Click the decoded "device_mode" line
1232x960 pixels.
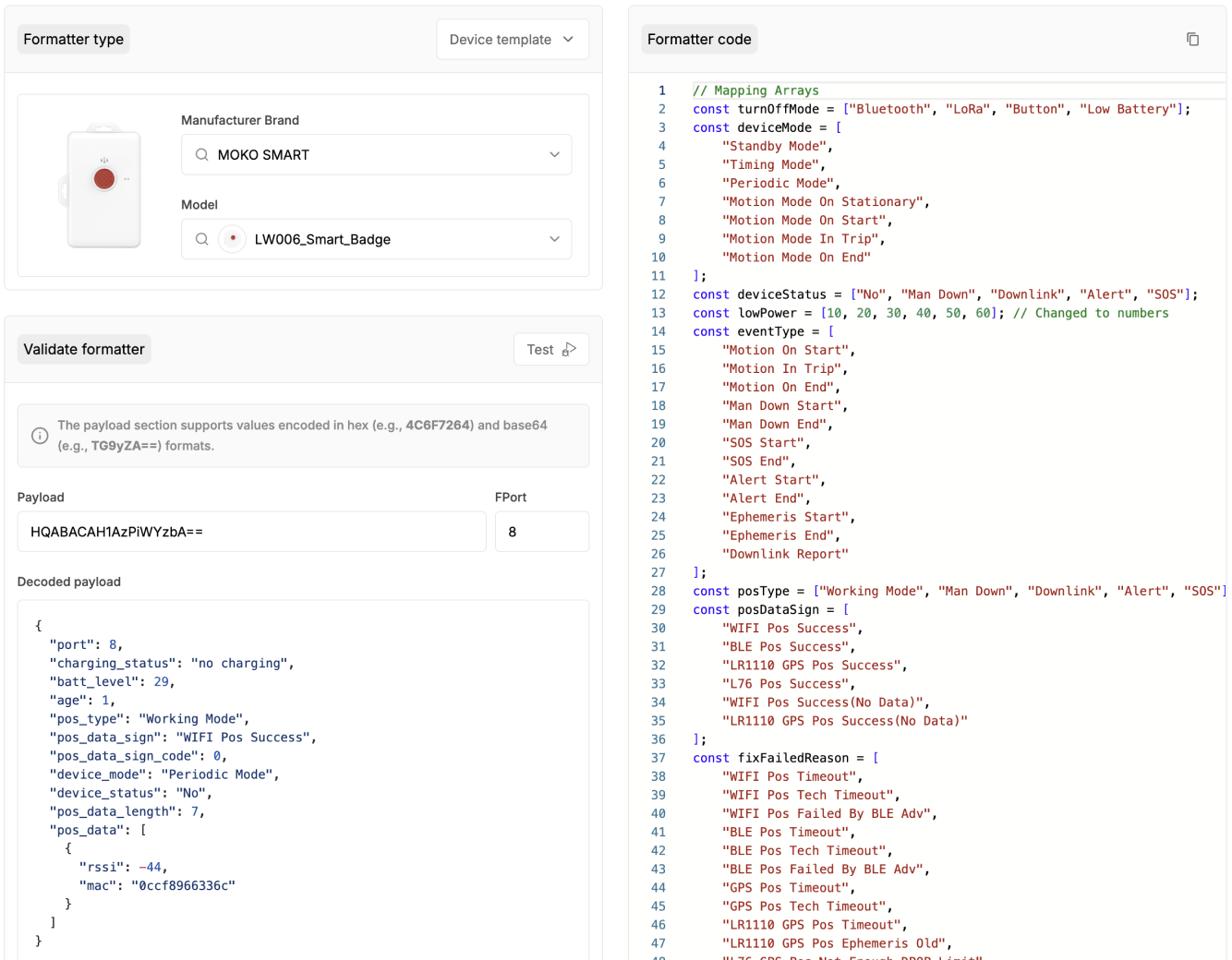click(x=164, y=774)
